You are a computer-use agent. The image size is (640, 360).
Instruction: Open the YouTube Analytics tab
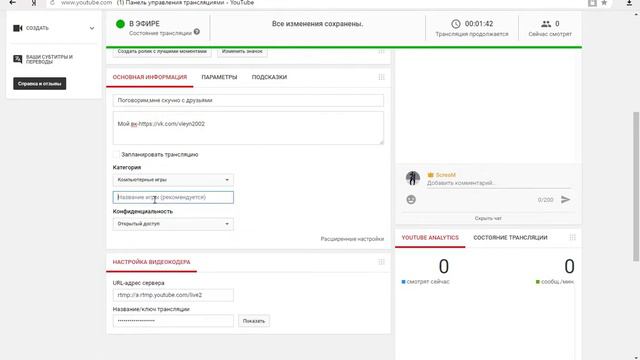[x=430, y=238]
